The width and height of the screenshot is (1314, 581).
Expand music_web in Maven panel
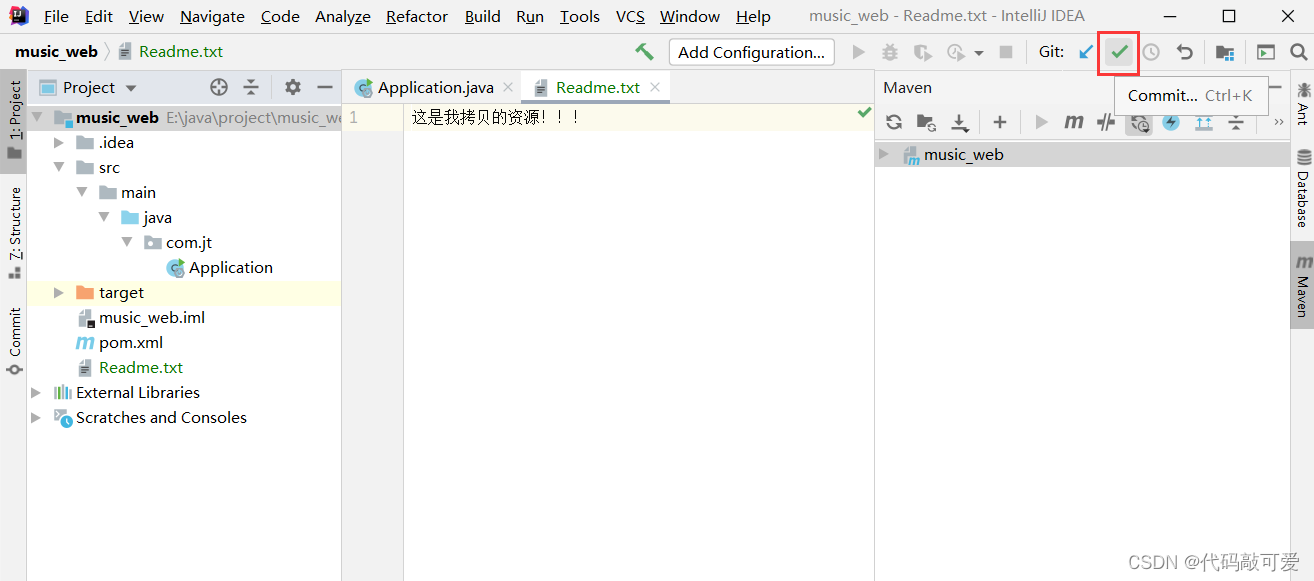tap(884, 154)
